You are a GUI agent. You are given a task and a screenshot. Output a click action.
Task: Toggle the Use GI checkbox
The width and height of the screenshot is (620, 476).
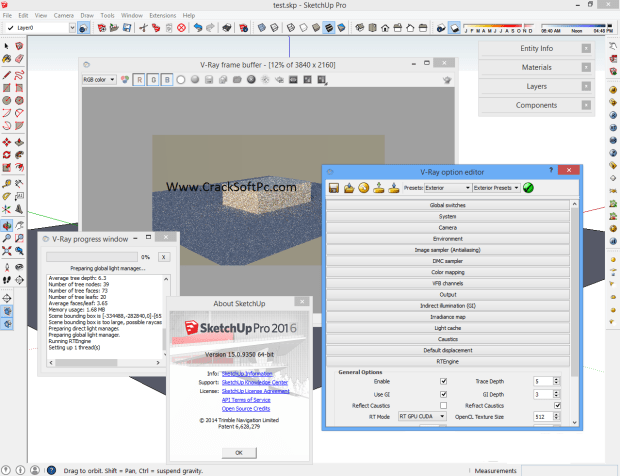(443, 394)
